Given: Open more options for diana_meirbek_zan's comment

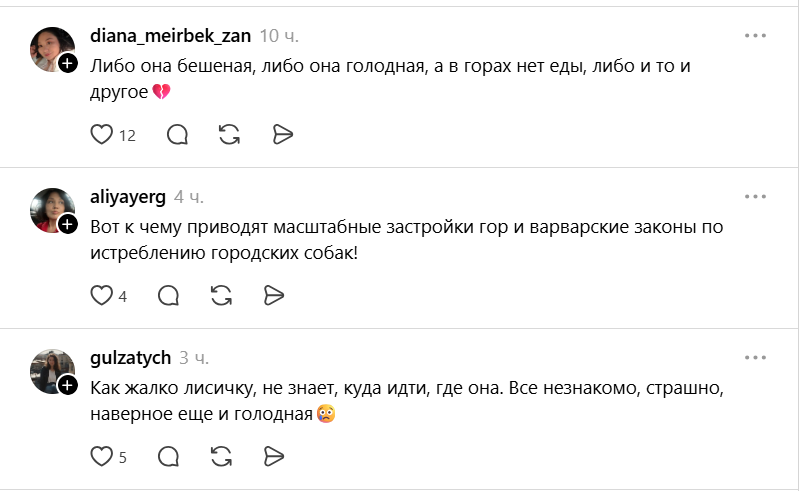Looking at the screenshot, I should pos(755,35).
